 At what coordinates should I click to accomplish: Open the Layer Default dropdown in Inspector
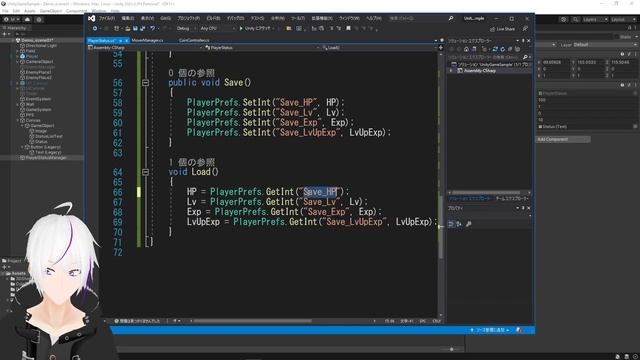605,45
